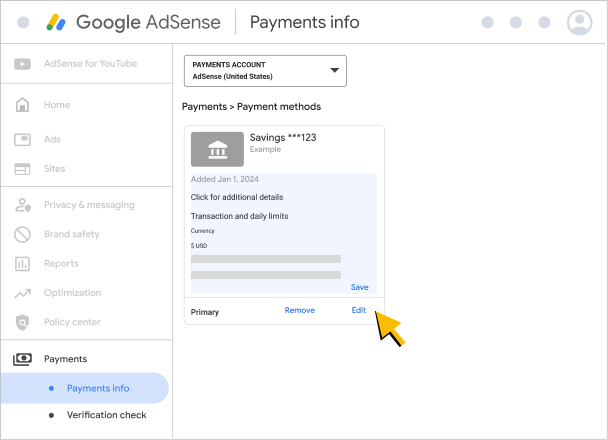Click the Ads sidebar icon
This screenshot has width=608, height=440.
click(x=22, y=140)
